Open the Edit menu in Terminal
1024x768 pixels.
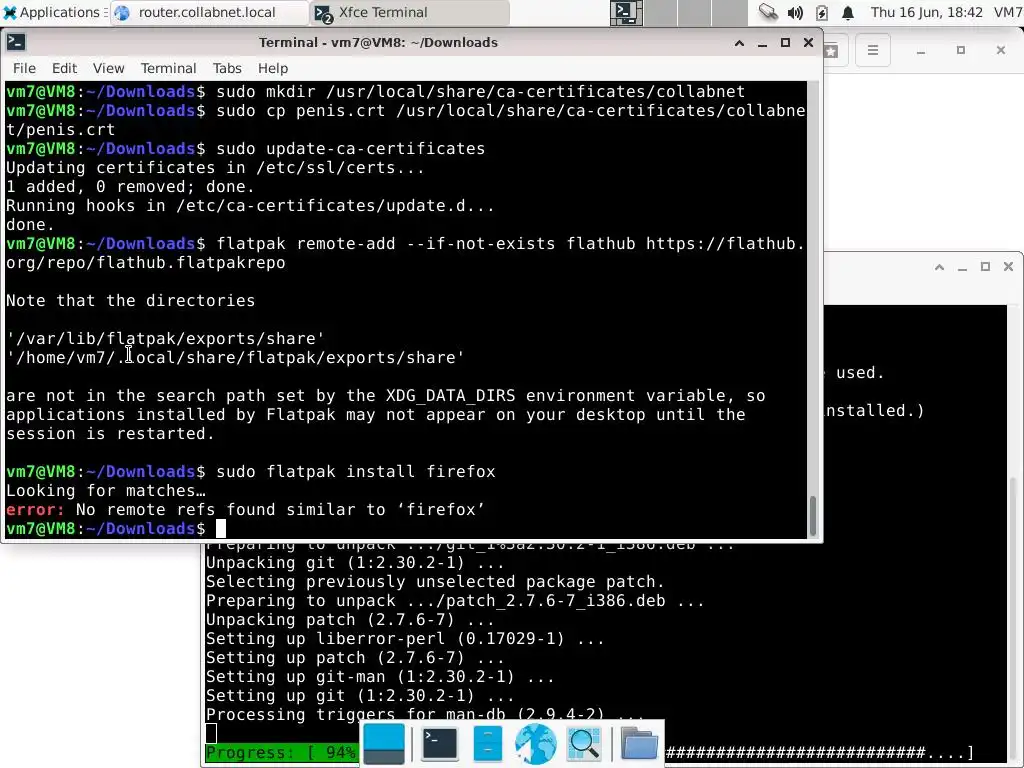(x=64, y=68)
